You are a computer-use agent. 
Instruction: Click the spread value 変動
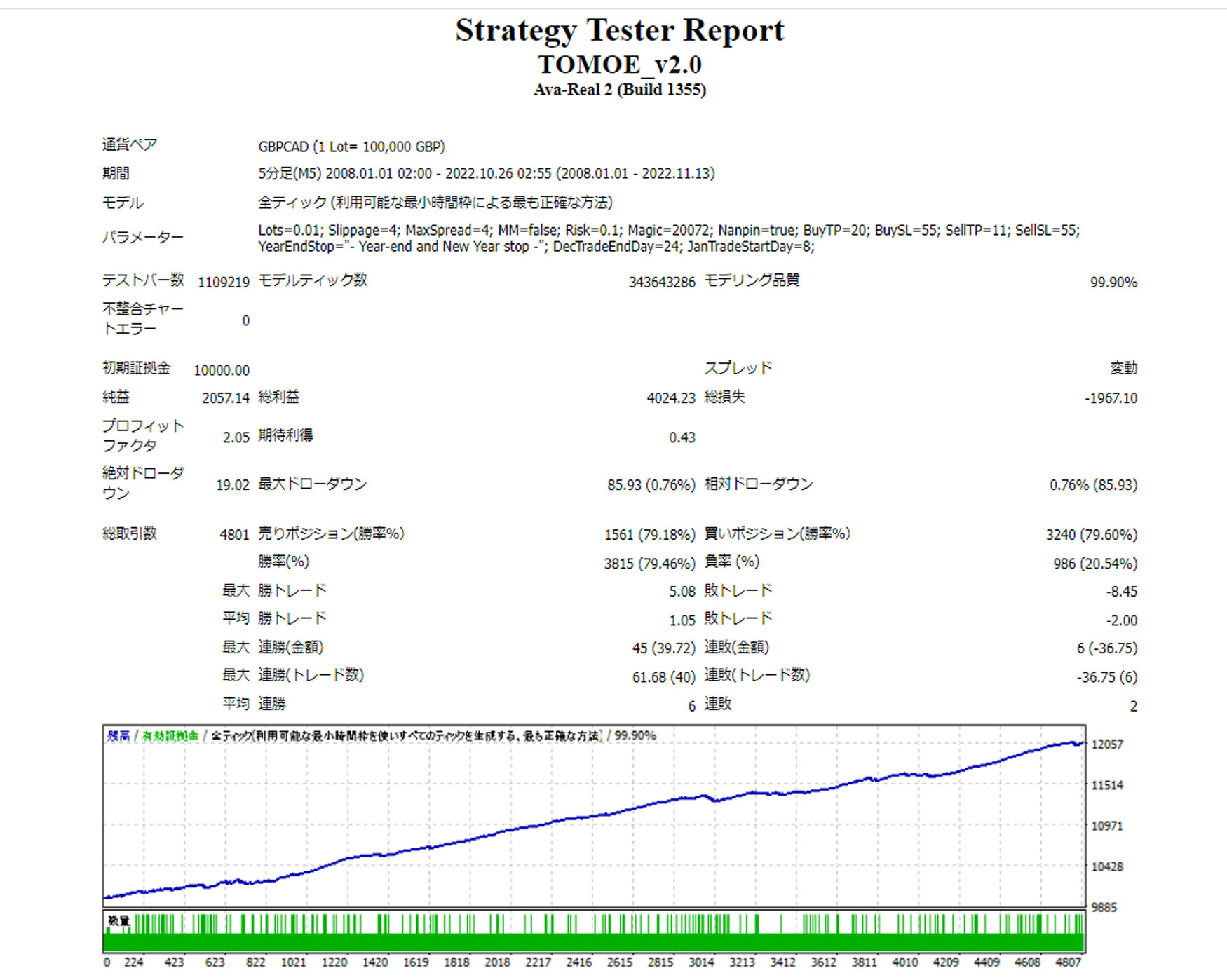pyautogui.click(x=1123, y=368)
